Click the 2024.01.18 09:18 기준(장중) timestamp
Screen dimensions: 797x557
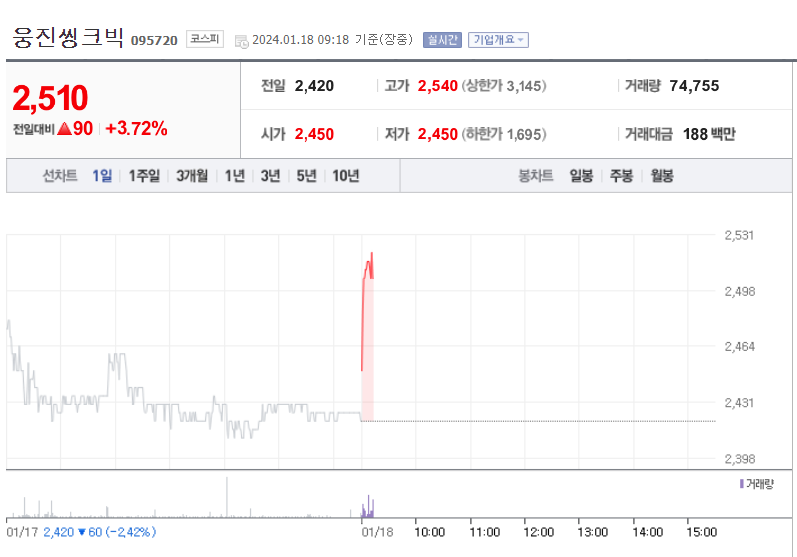pos(332,40)
